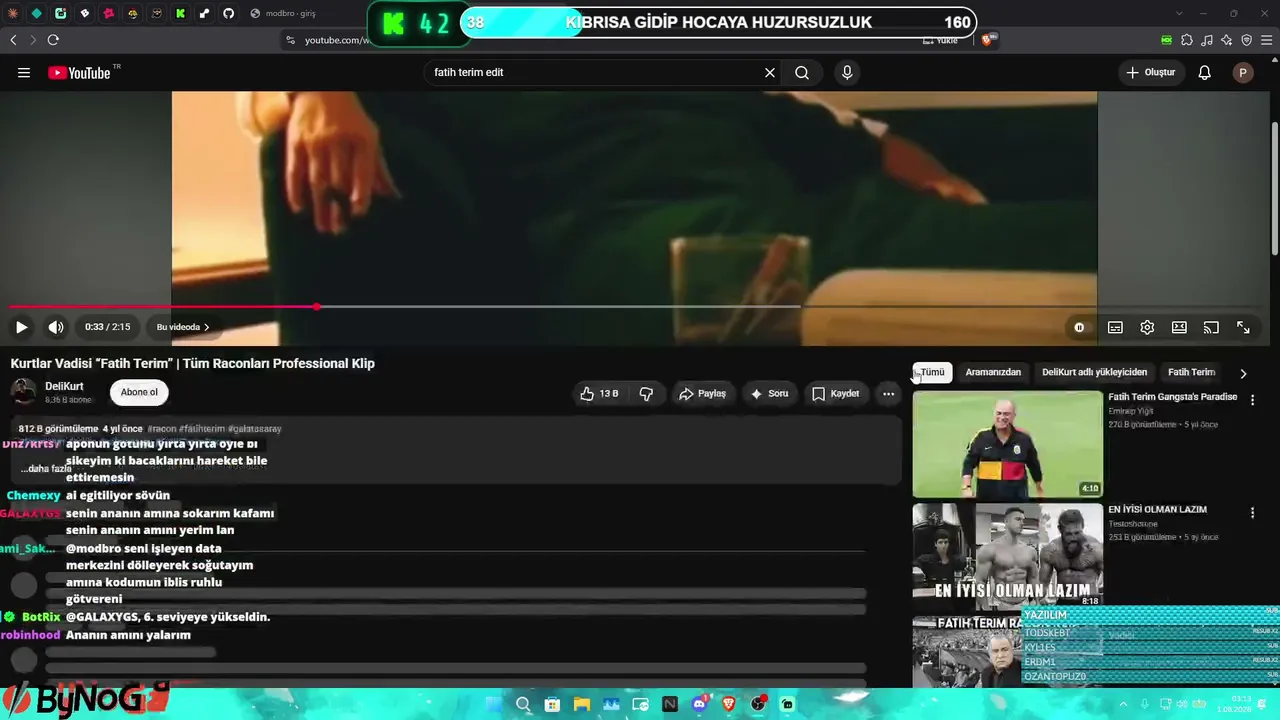
Task: Enter fullscreen mode
Action: [x=1243, y=327]
